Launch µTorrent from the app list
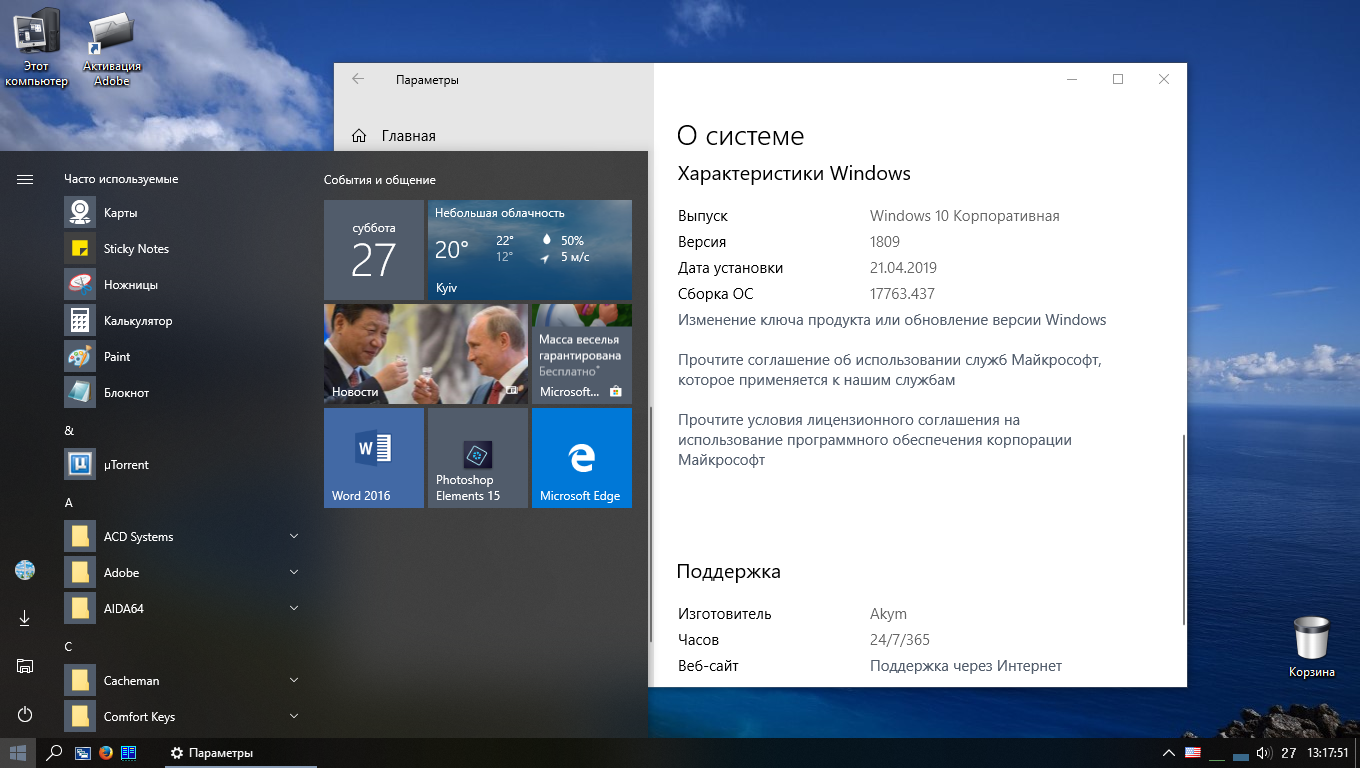 (x=182, y=465)
